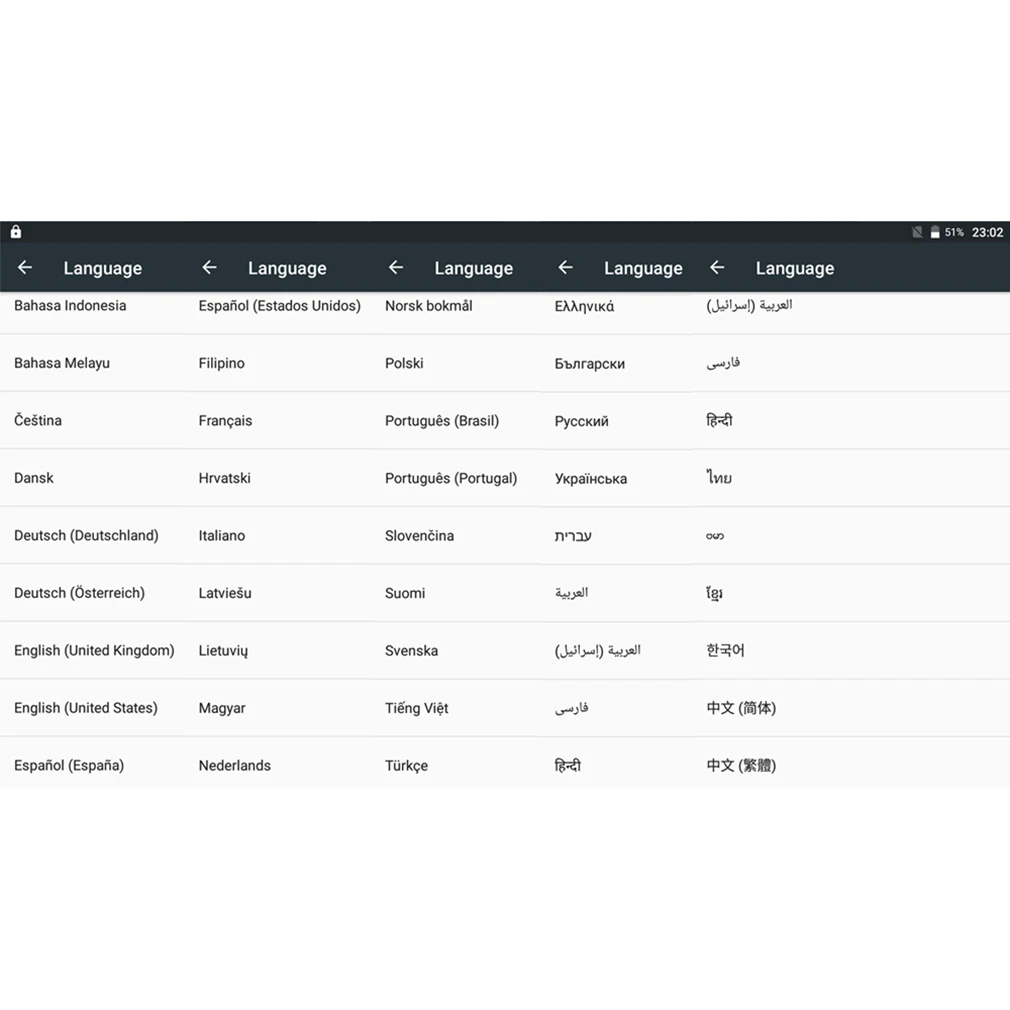This screenshot has width=1010, height=1010.
Task: Select Türkçe language
Action: click(x=406, y=765)
